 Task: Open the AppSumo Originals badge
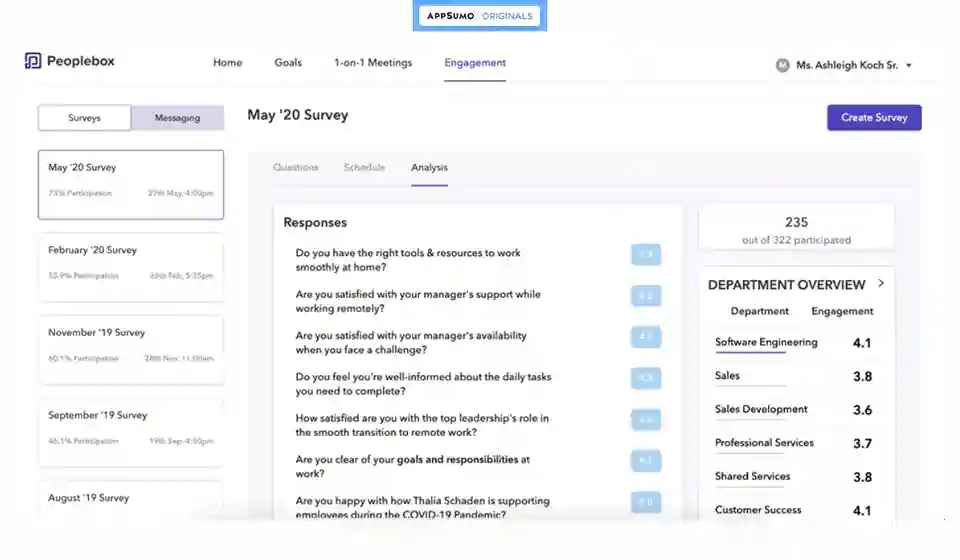pos(478,16)
